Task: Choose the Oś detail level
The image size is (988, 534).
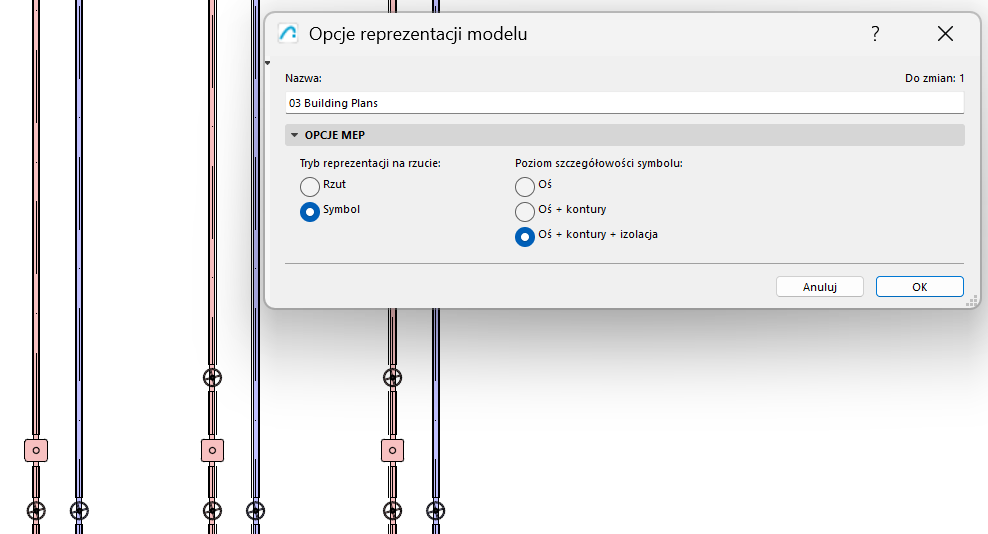Action: [525, 187]
